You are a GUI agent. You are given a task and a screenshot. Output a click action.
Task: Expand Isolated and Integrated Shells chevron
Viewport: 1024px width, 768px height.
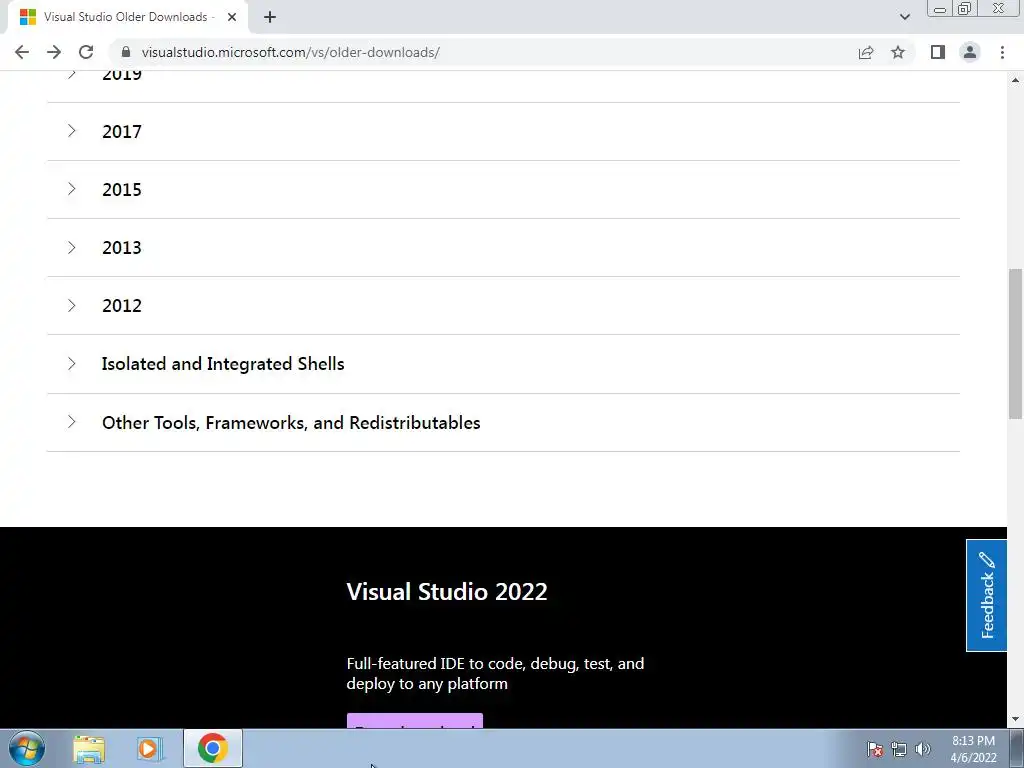(71, 363)
